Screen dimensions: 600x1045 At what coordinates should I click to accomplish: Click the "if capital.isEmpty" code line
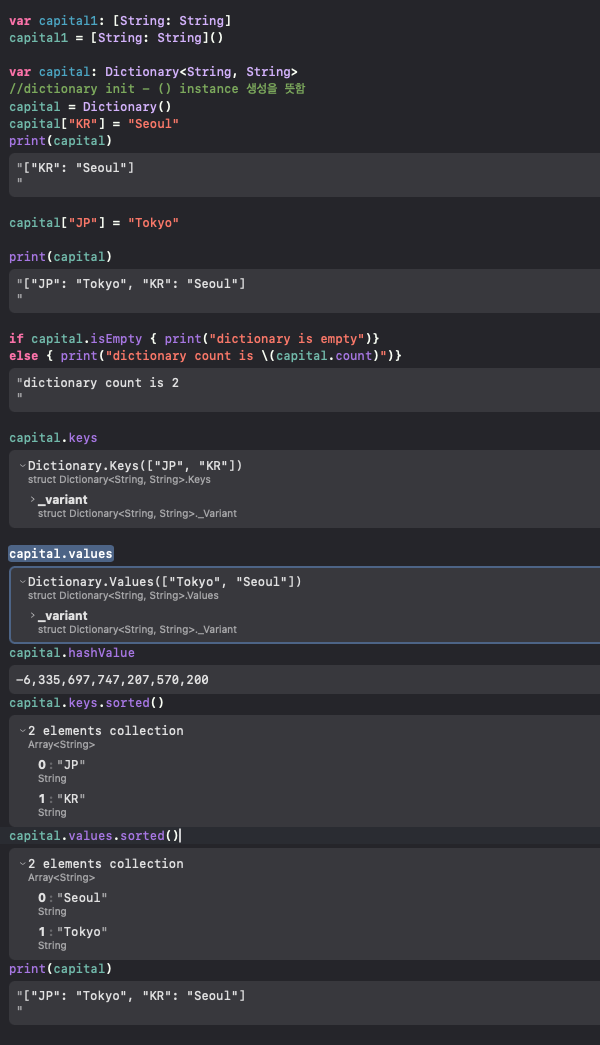point(194,339)
